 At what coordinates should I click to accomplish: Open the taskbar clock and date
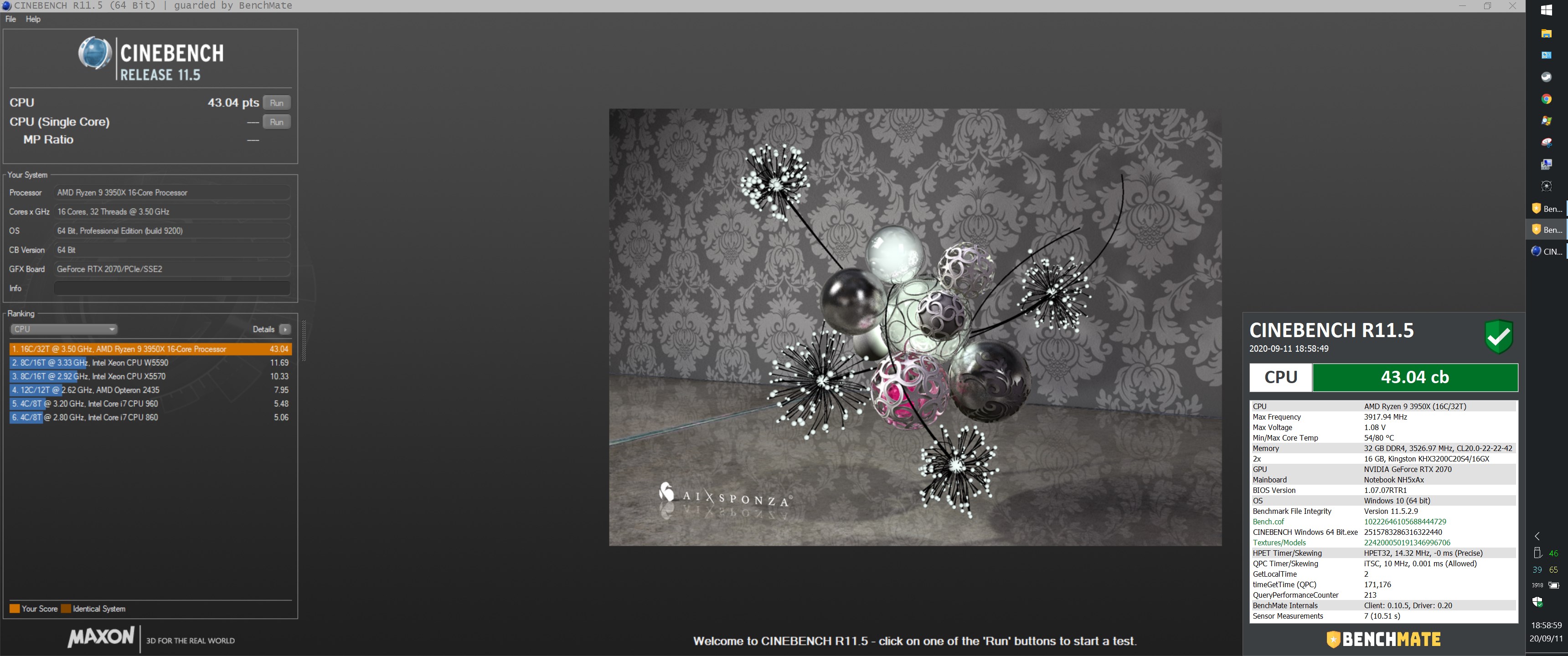click(x=1546, y=632)
